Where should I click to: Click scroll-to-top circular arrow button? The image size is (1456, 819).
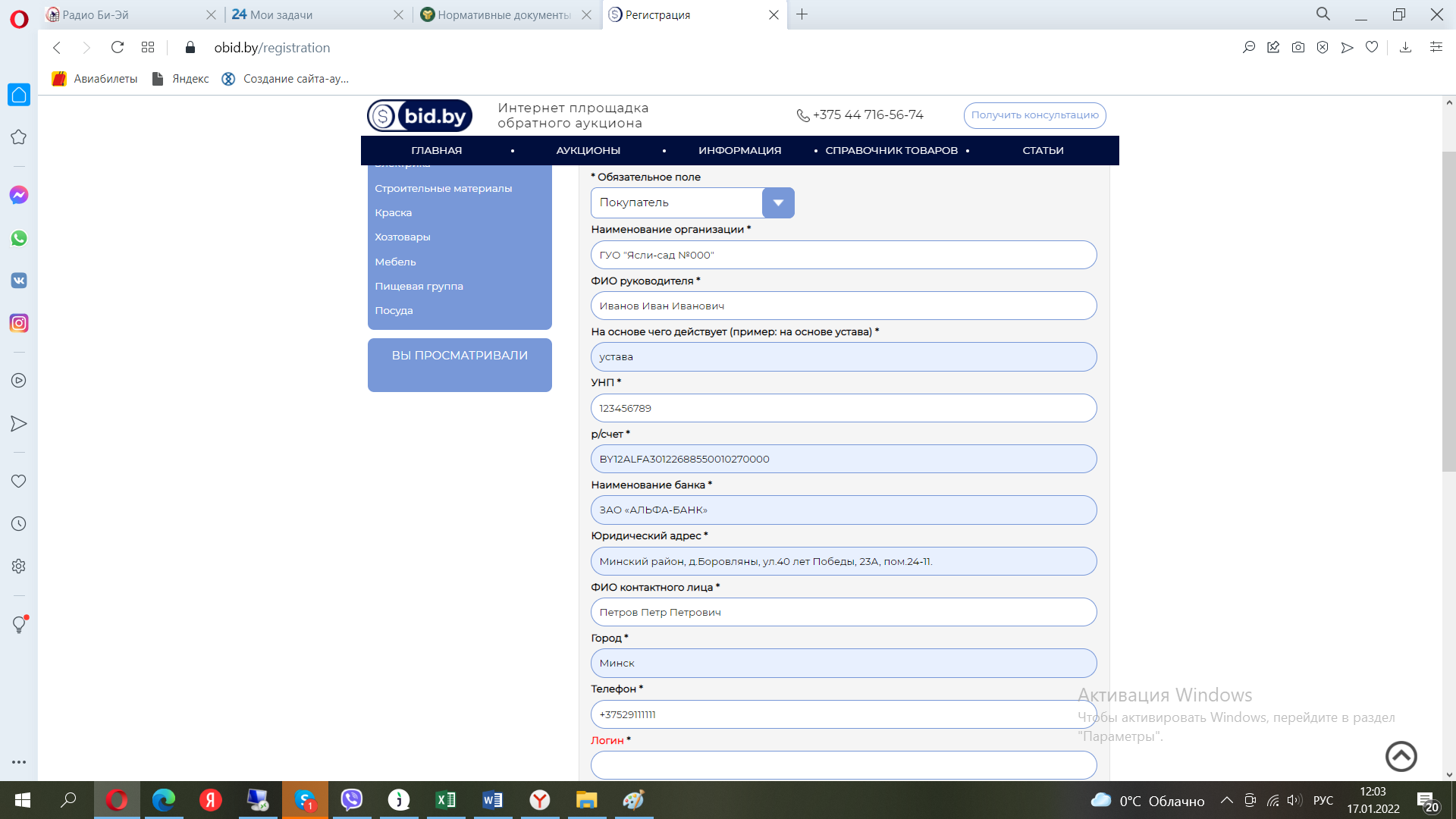coord(1401,756)
